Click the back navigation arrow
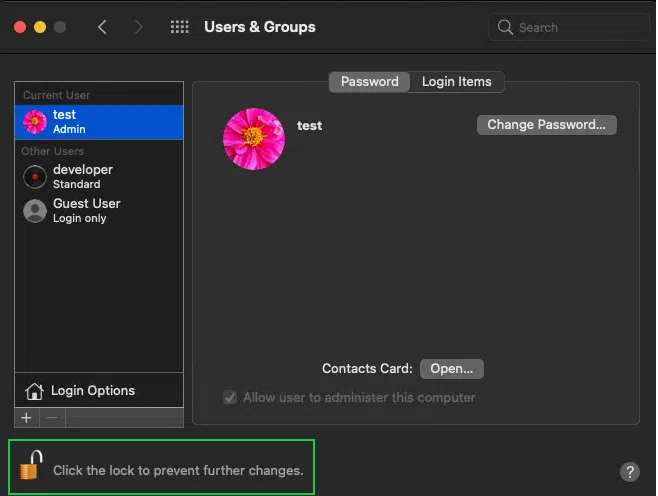This screenshot has height=496, width=658. click(102, 27)
